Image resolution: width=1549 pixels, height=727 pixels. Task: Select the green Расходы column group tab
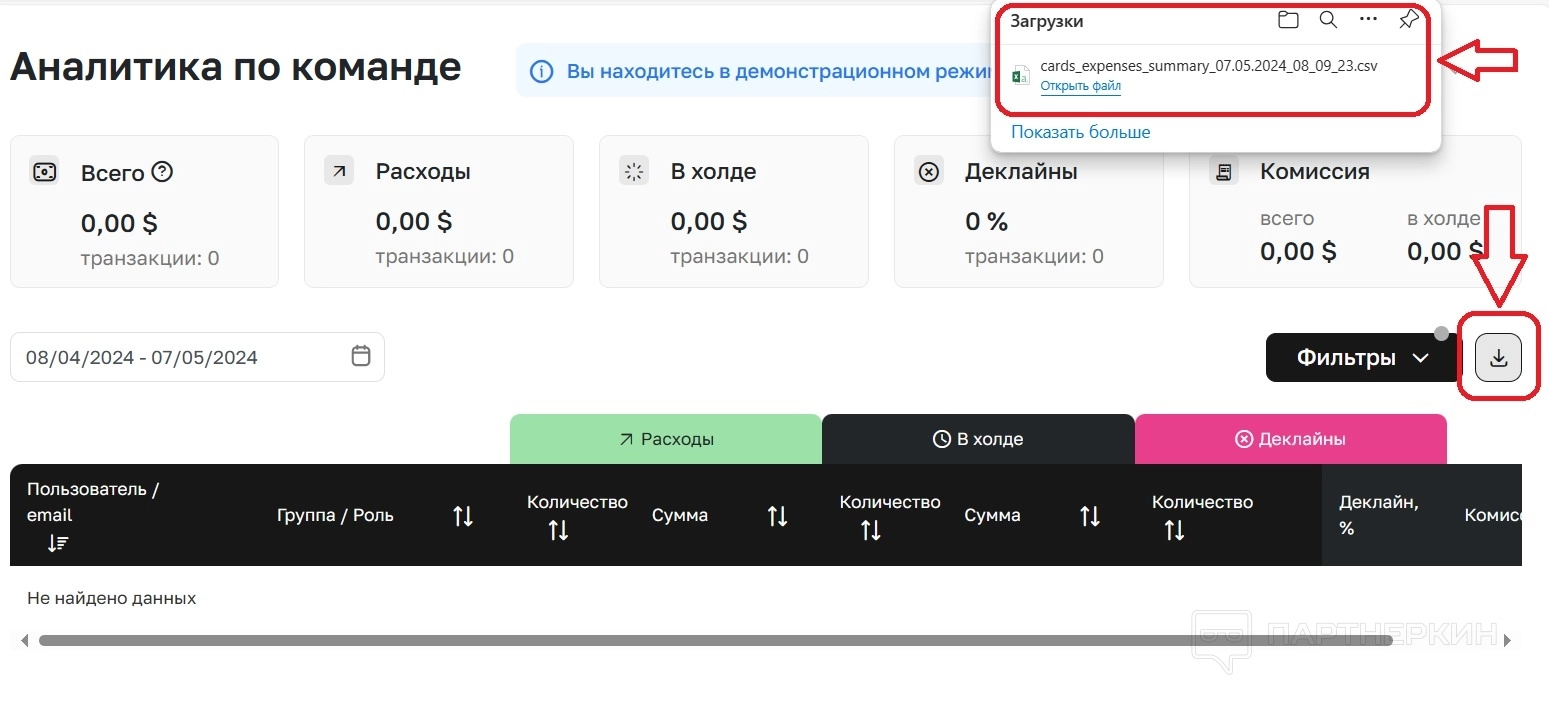[x=666, y=439]
